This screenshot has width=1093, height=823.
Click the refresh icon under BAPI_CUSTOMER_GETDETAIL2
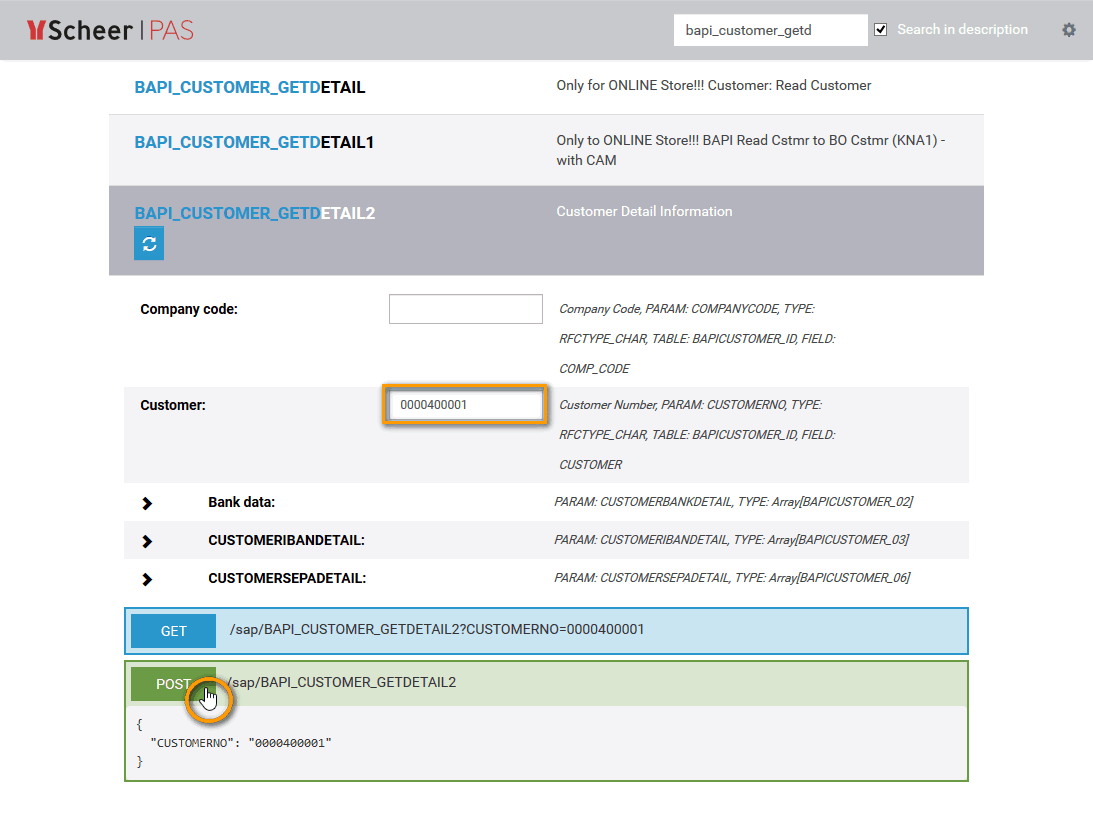tap(149, 244)
